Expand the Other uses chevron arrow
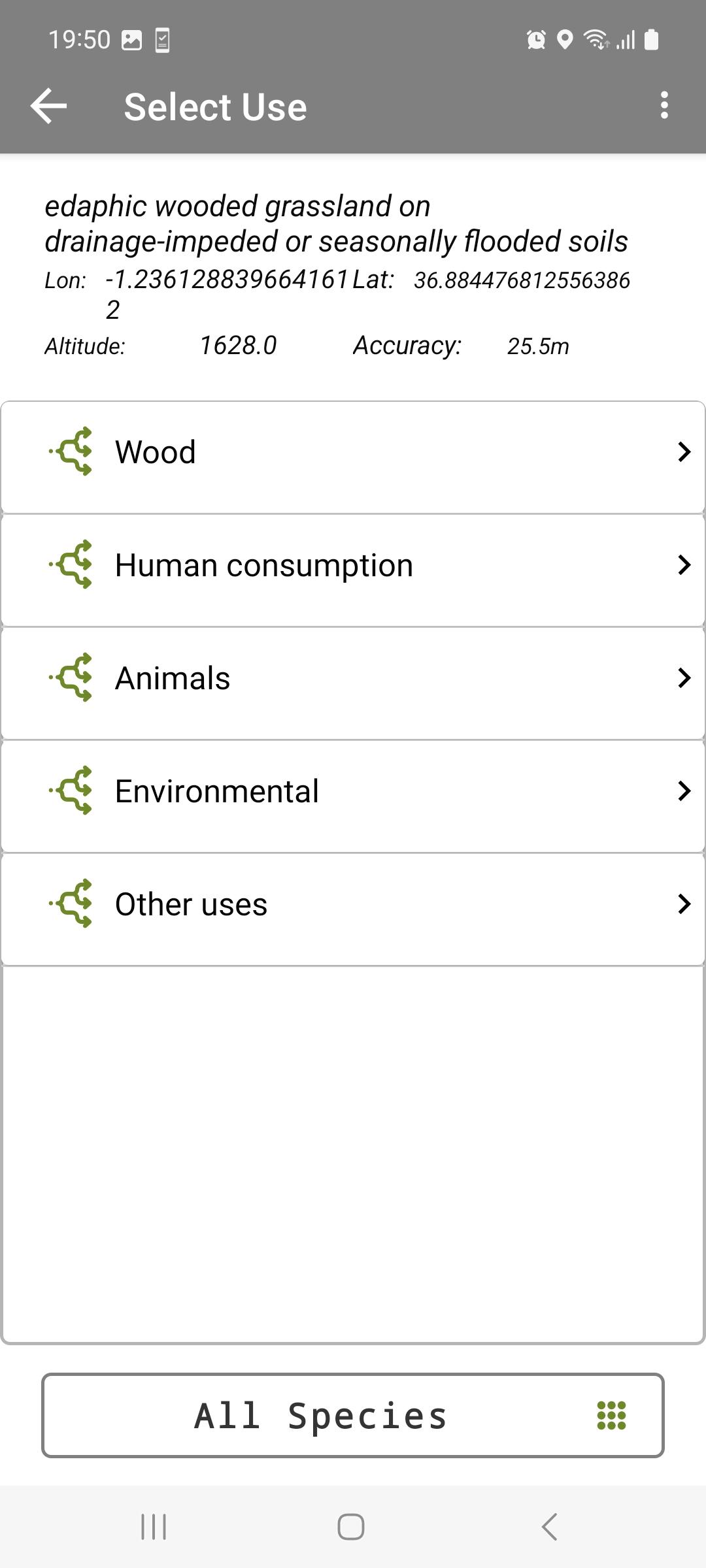The image size is (706, 1568). [x=684, y=904]
